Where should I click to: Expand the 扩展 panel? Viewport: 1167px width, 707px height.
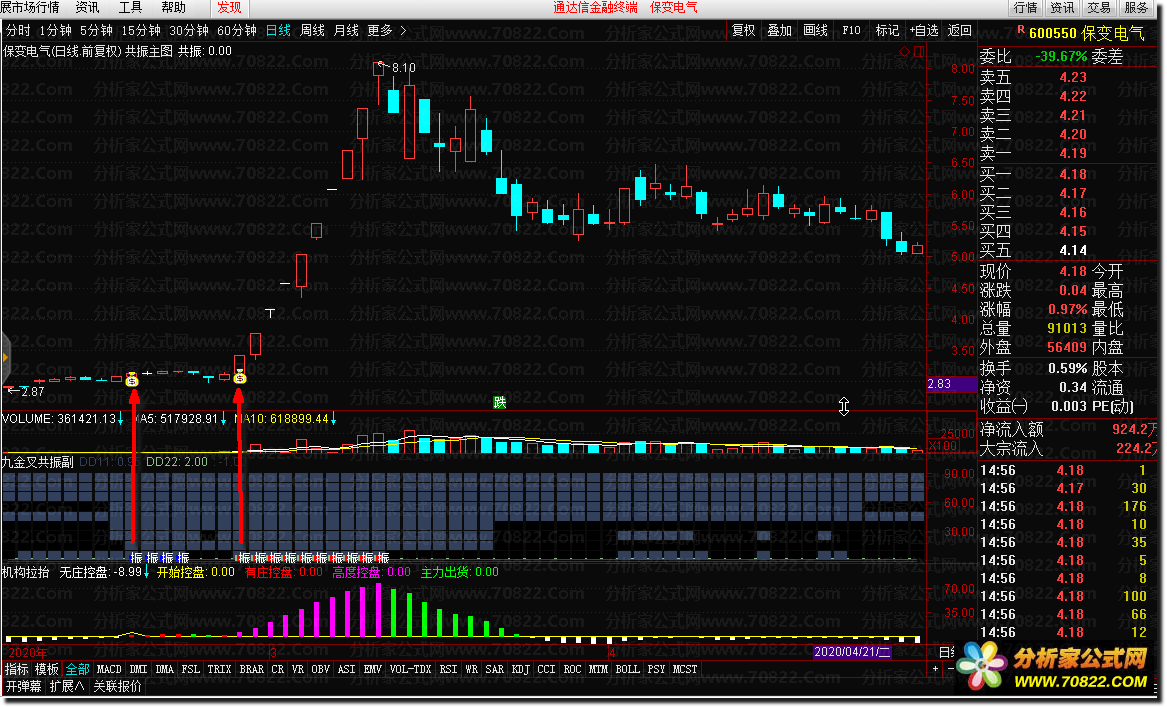(x=67, y=686)
